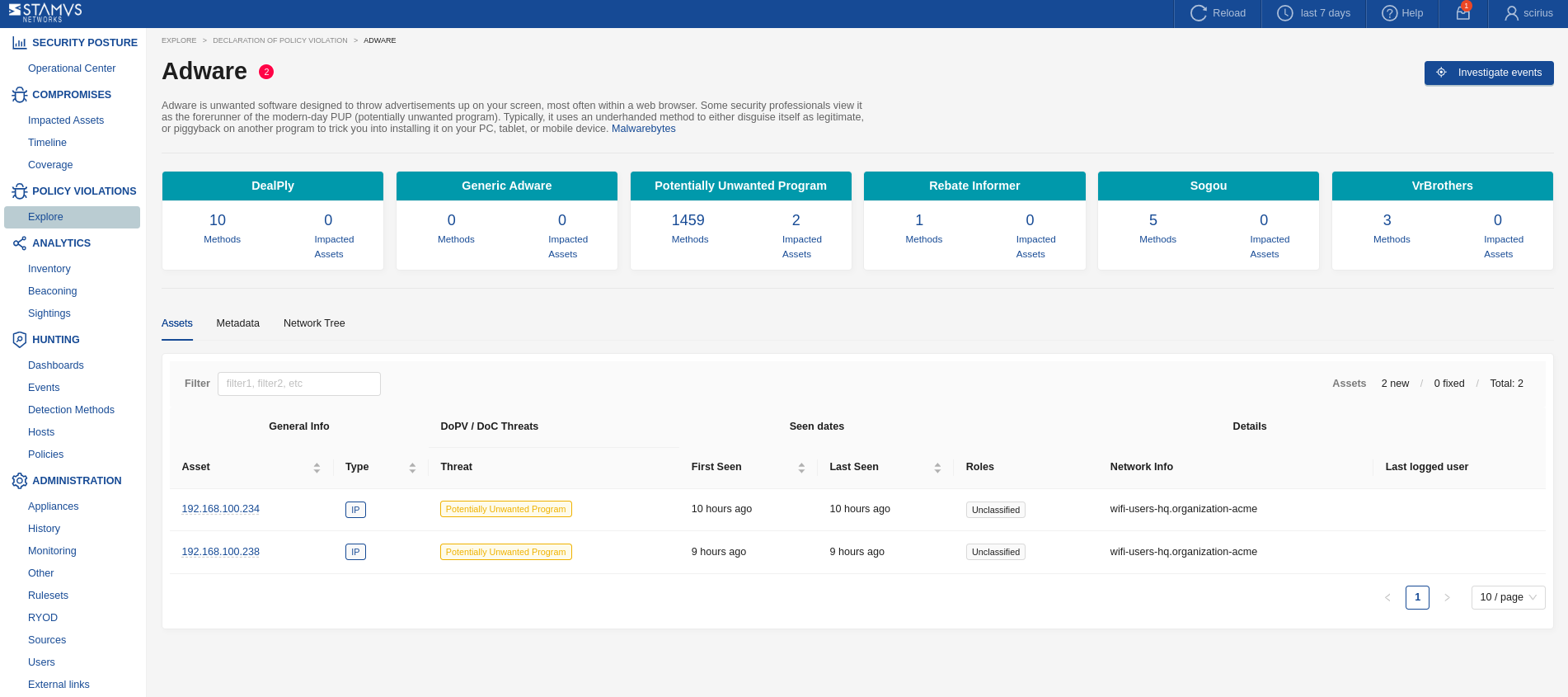Screen dimensions: 1568x697
Task: Sort by Type column arrows
Action: pos(412,468)
